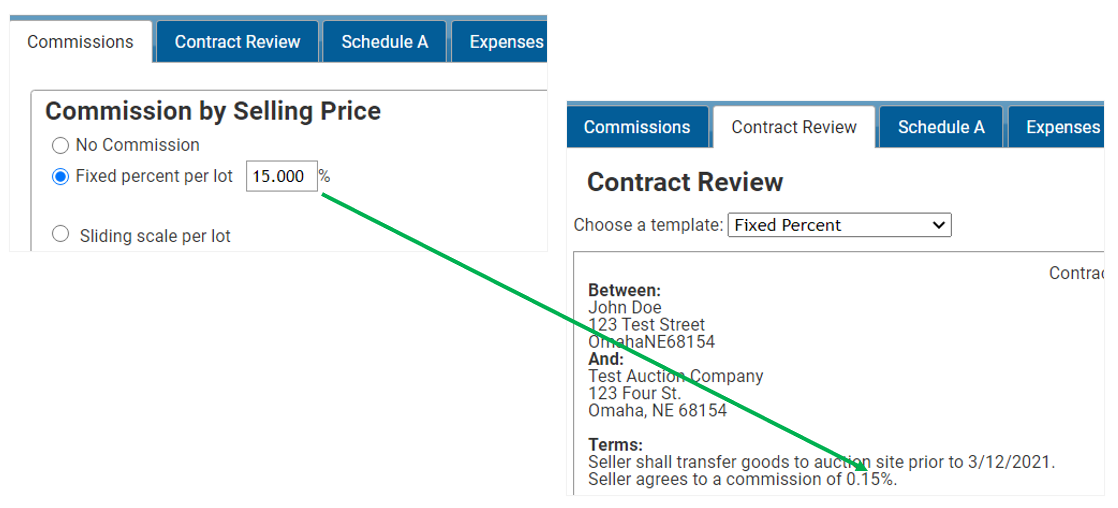Click the John Doe seller name

click(625, 308)
